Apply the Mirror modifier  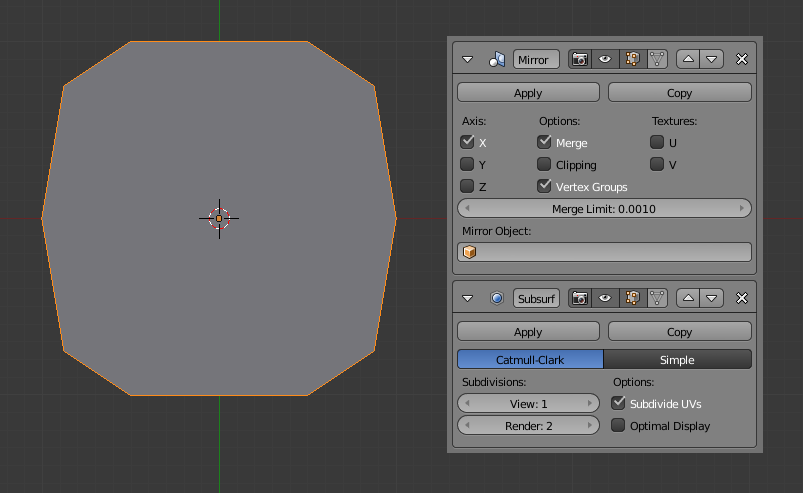[528, 92]
